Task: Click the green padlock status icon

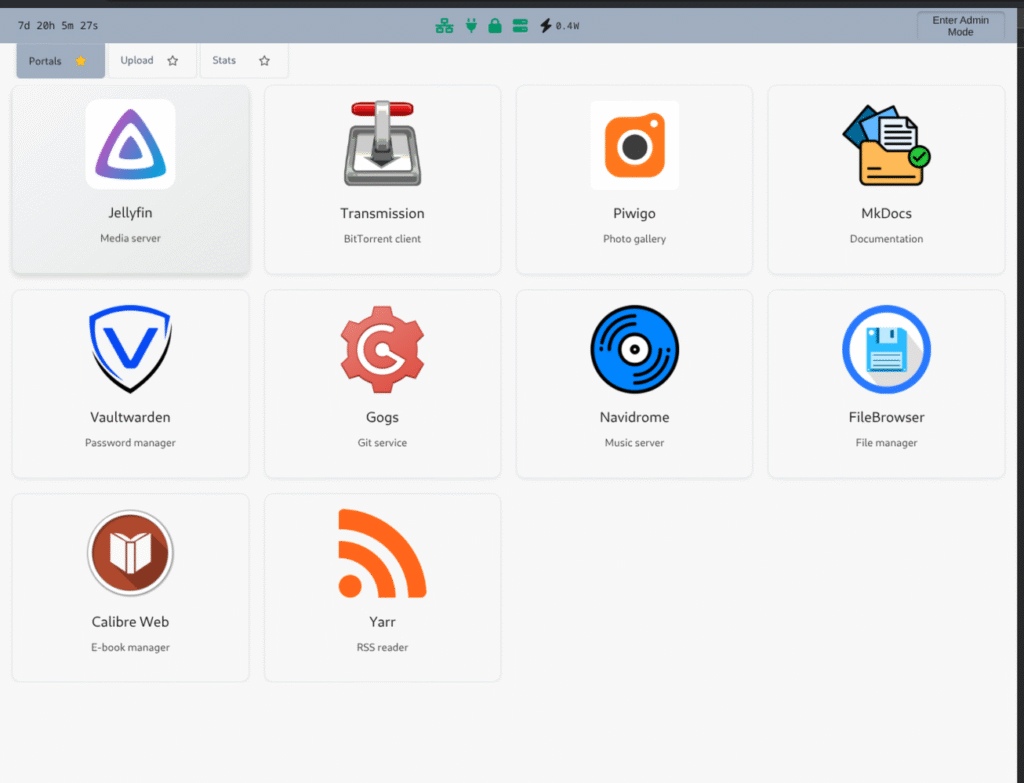Action: [495, 26]
